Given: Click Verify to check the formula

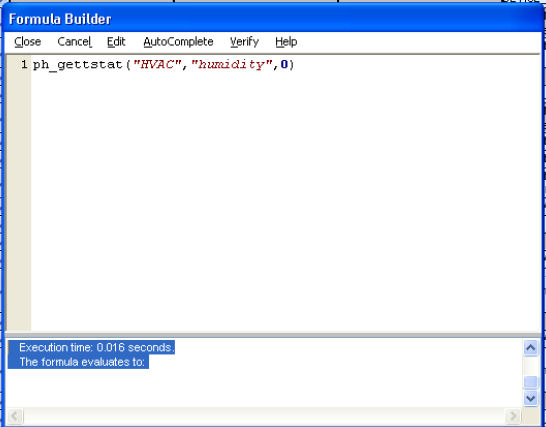Looking at the screenshot, I should click(x=244, y=42).
